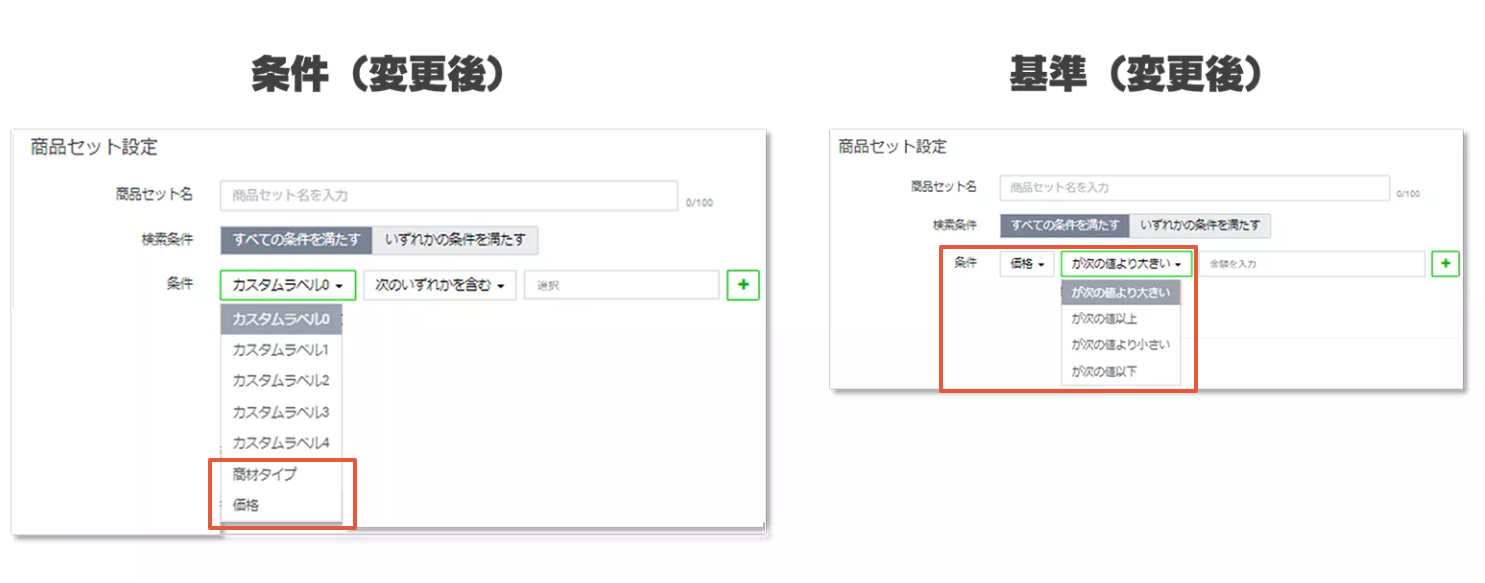The height and width of the screenshot is (583, 1485).
Task: Open the 価格 dropdown button in the right panel
Action: (1027, 264)
